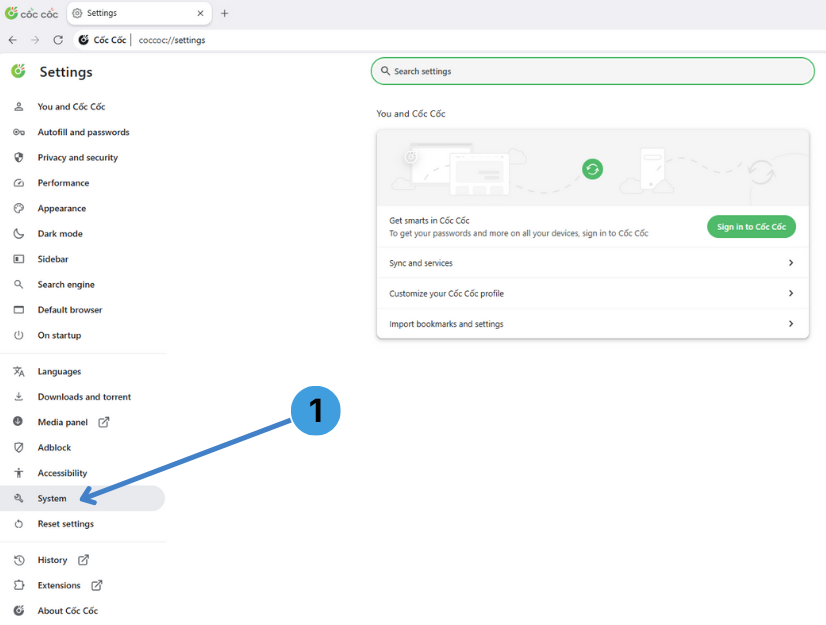Screen dimensions: 826x625
Task: Open the external-link icon next to Extensions
Action: (96, 585)
